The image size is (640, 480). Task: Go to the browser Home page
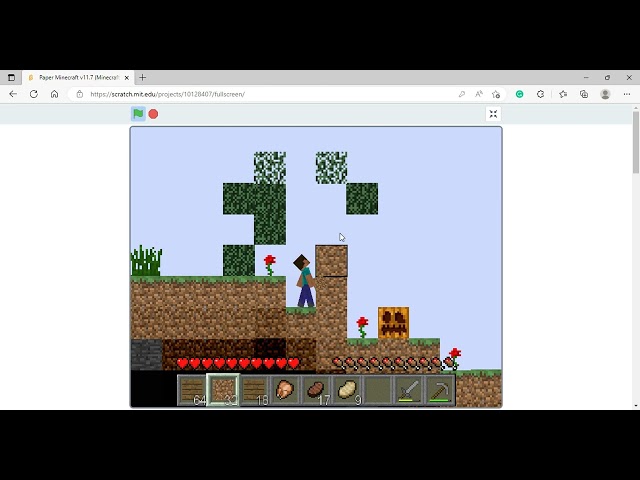tap(54, 94)
